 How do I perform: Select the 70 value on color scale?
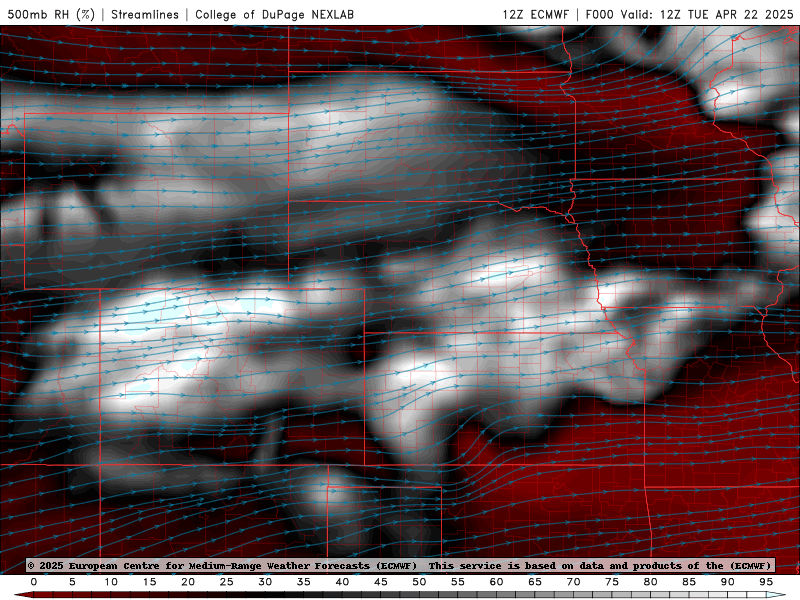tap(573, 582)
